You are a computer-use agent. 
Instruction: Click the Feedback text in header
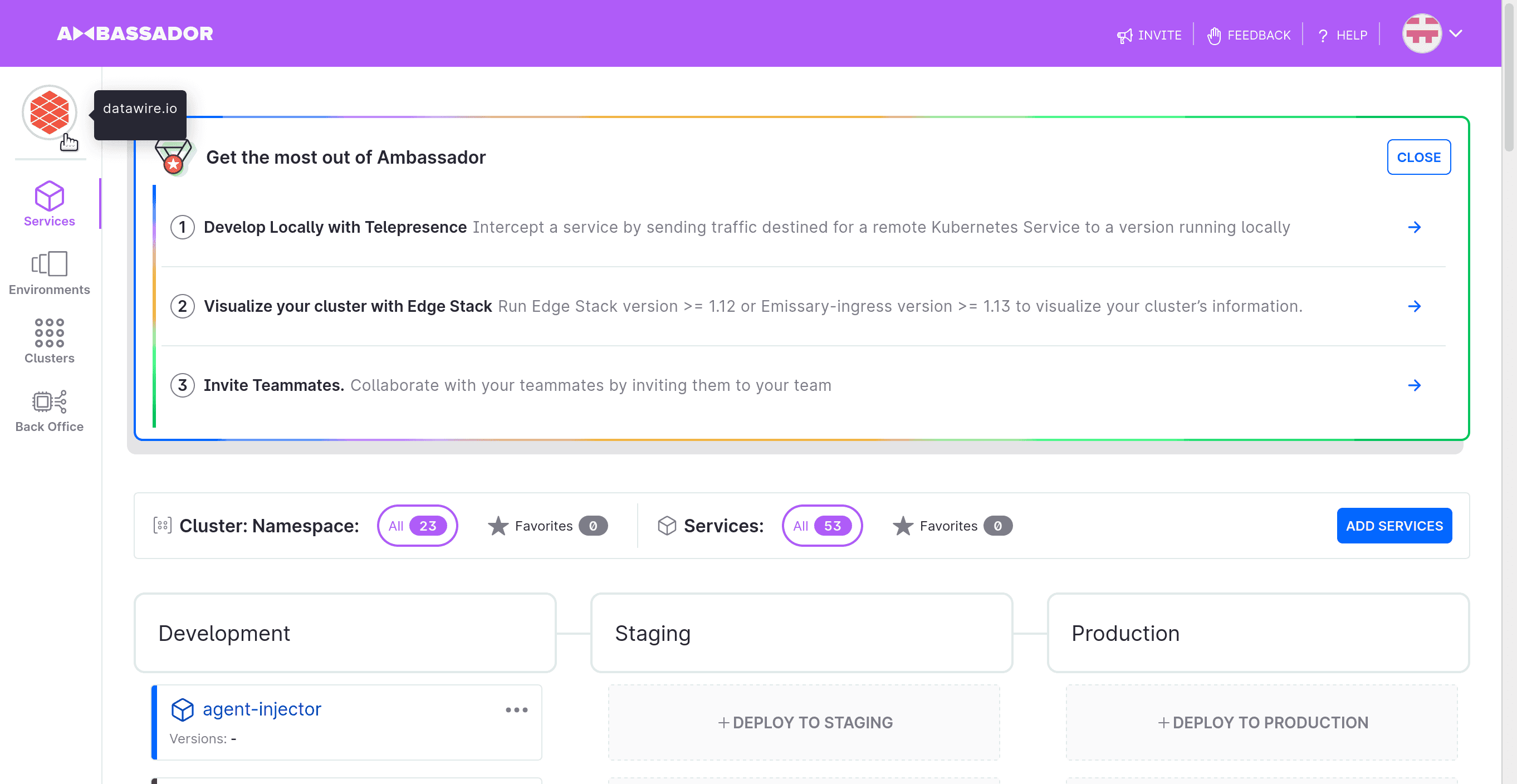click(x=1259, y=35)
